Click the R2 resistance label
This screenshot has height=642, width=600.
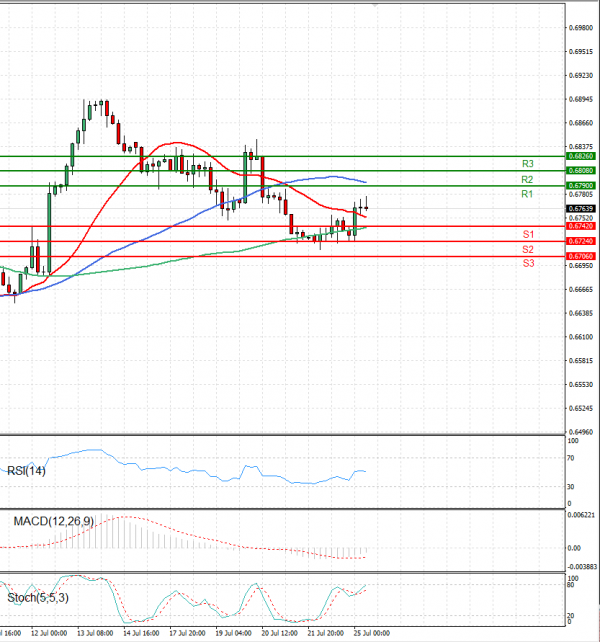(527, 179)
